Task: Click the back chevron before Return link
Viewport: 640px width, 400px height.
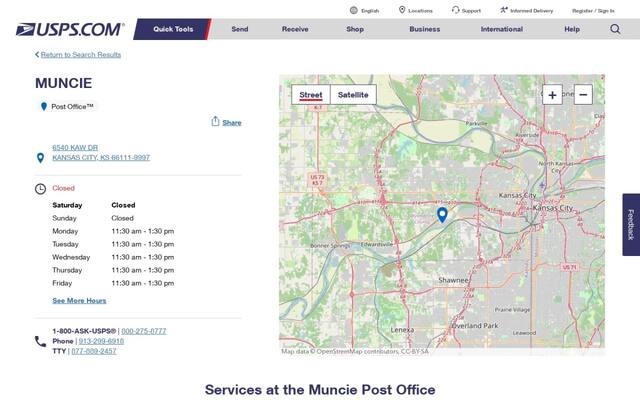Action: coord(37,55)
